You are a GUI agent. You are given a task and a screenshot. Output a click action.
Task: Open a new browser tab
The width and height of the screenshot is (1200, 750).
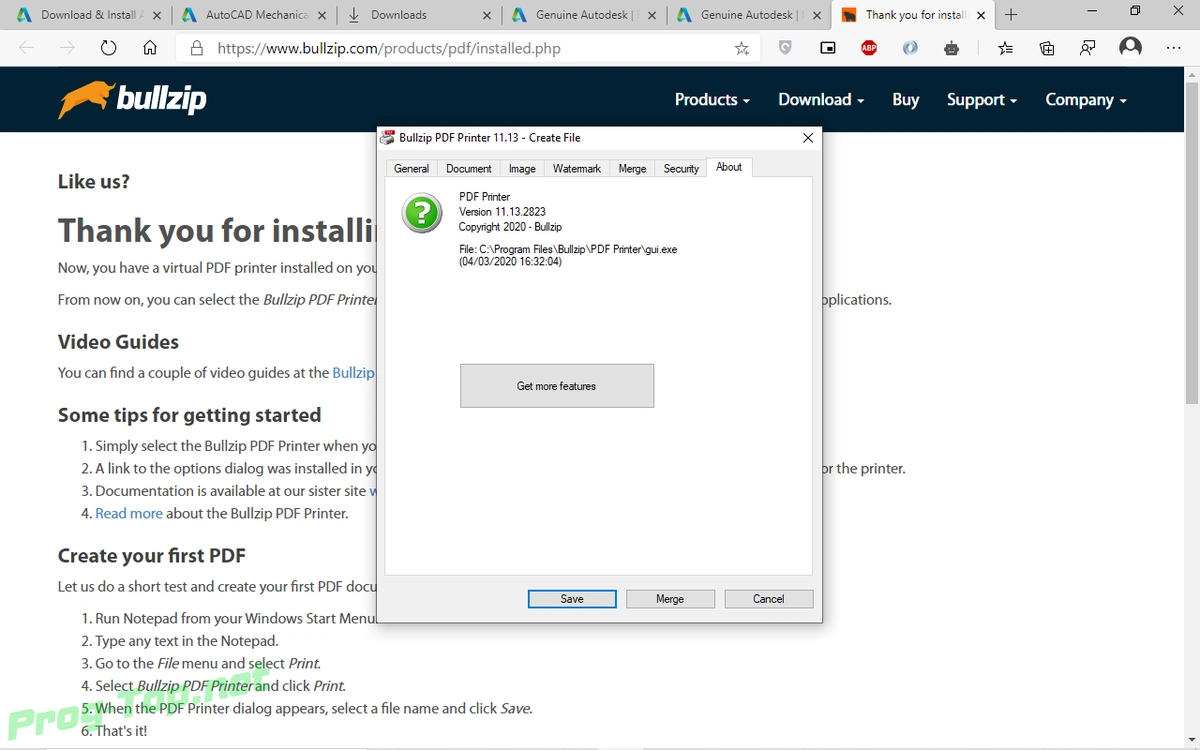1011,15
